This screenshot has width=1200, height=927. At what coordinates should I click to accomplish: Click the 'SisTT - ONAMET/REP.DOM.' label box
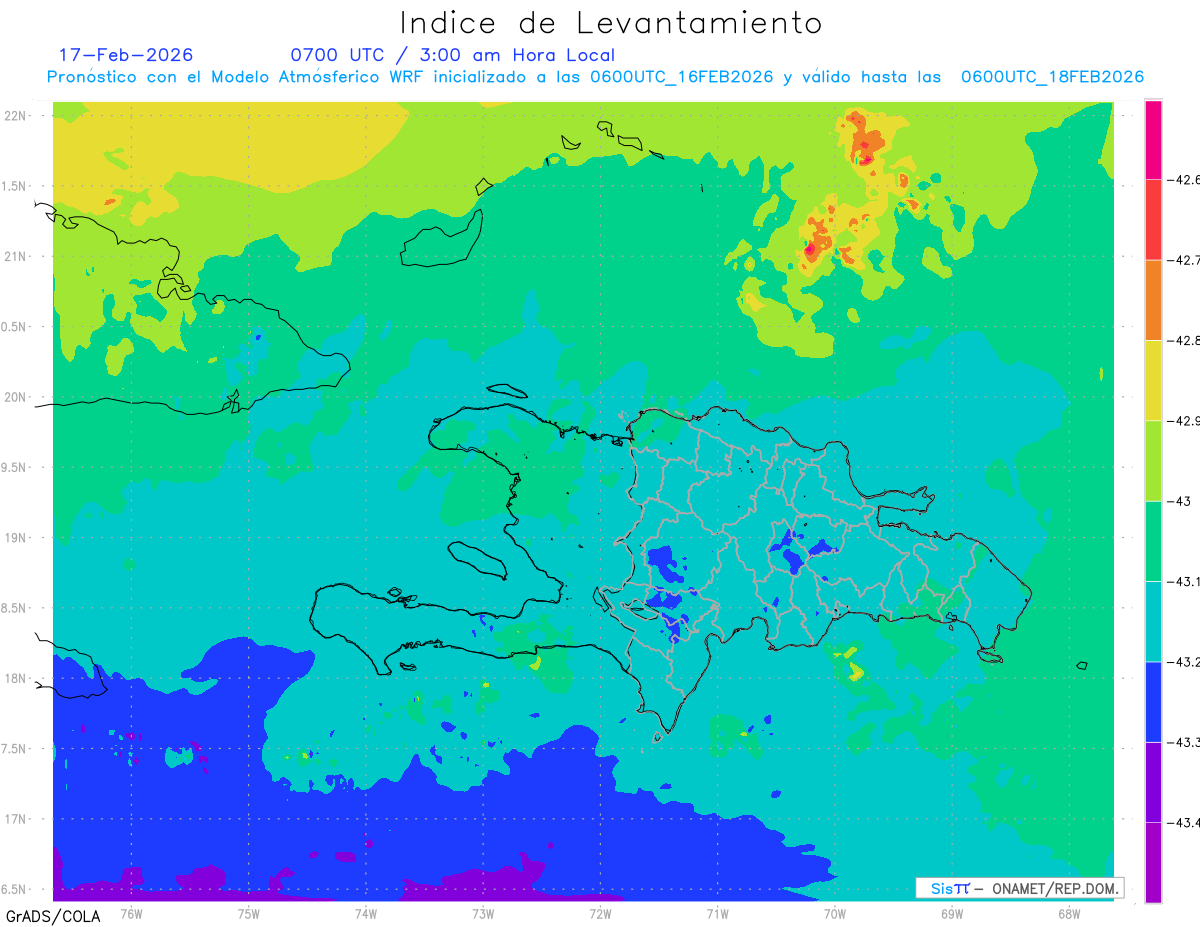(1019, 888)
